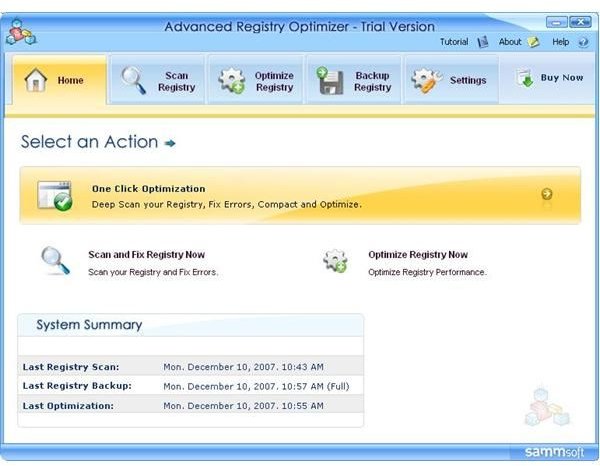Image resolution: width=600 pixels, height=466 pixels.
Task: Click the magnifier icon beside Scan and Fix
Action: [x=55, y=261]
